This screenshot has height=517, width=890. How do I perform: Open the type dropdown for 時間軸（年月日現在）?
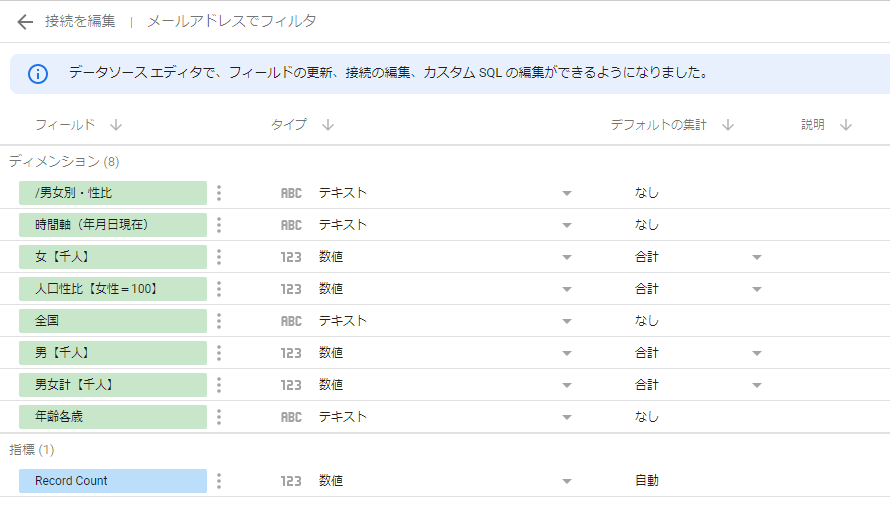click(566, 225)
